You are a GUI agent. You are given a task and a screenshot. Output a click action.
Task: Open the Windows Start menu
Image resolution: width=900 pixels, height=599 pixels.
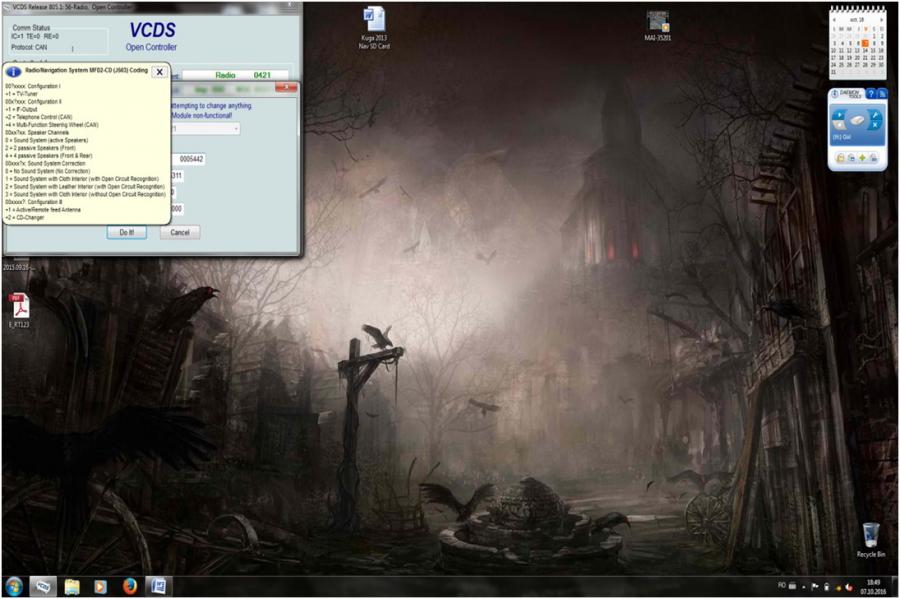[x=14, y=586]
